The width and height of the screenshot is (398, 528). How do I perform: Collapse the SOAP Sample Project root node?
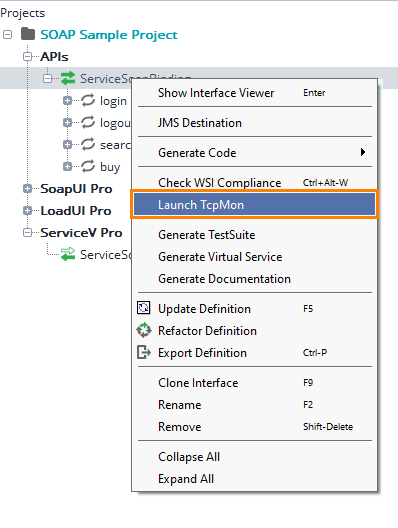click(x=7, y=34)
